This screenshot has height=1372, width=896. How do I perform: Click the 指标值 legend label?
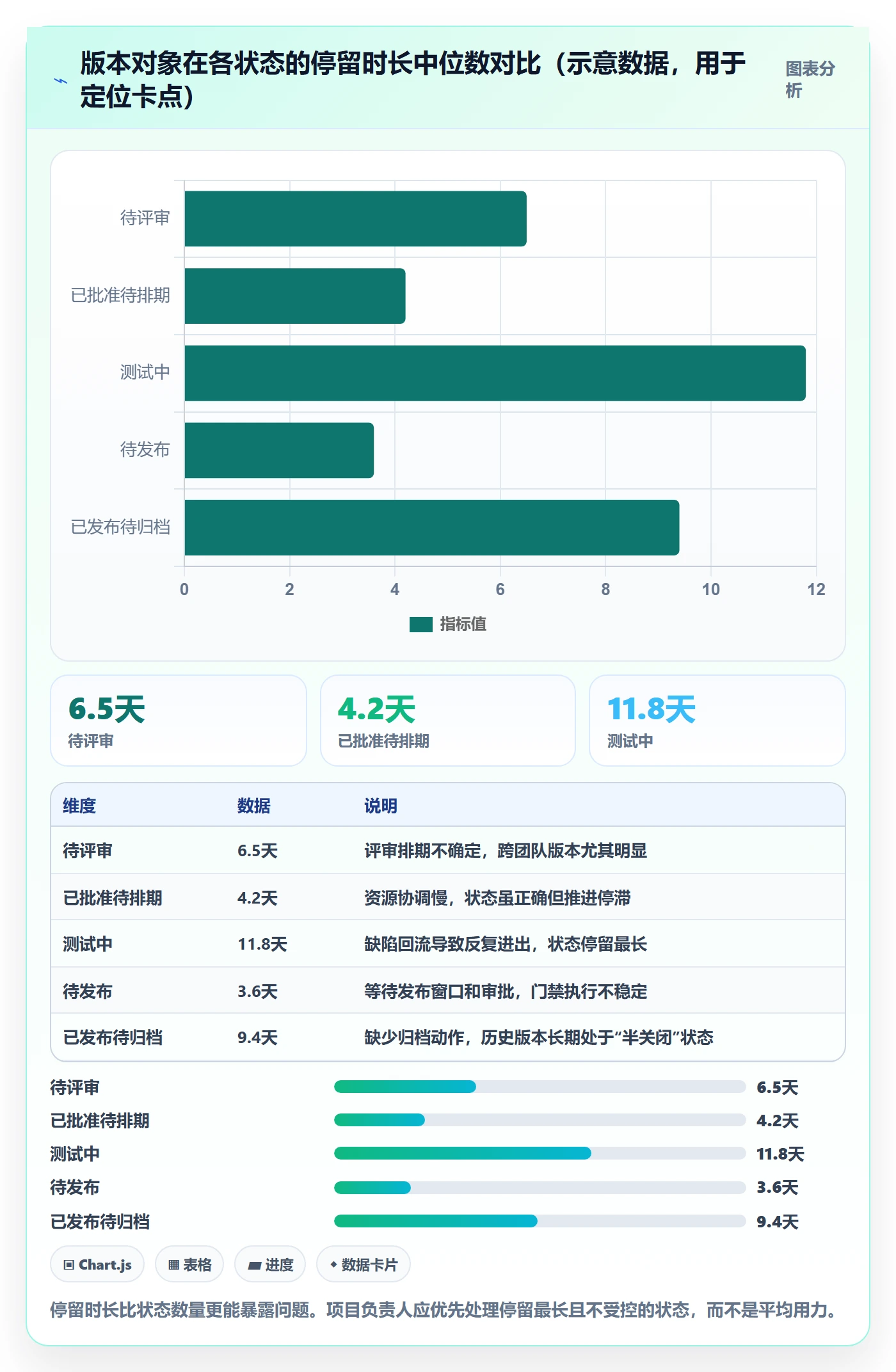point(463,624)
